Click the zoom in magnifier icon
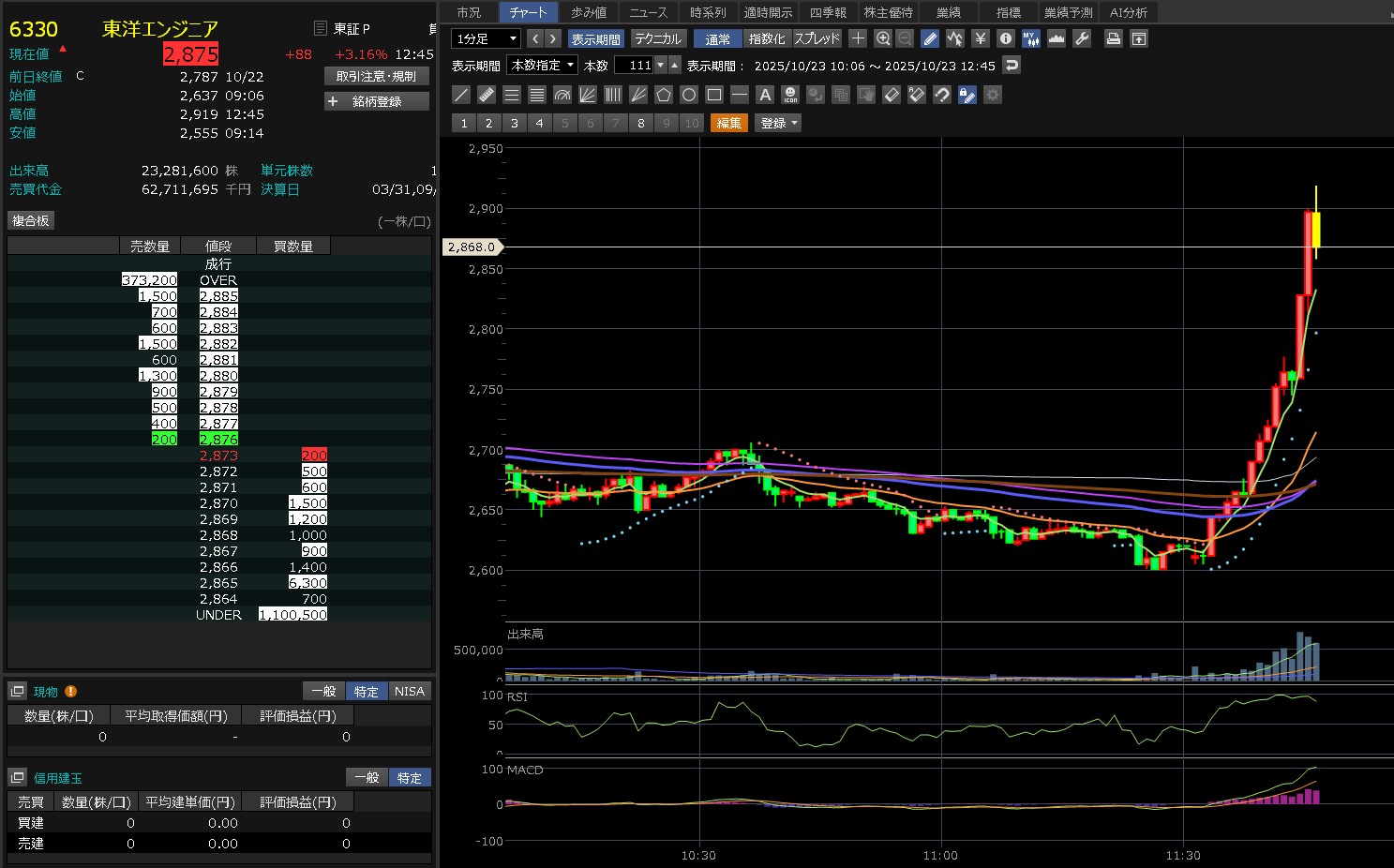Screen dimensions: 1394x868 (x=882, y=38)
